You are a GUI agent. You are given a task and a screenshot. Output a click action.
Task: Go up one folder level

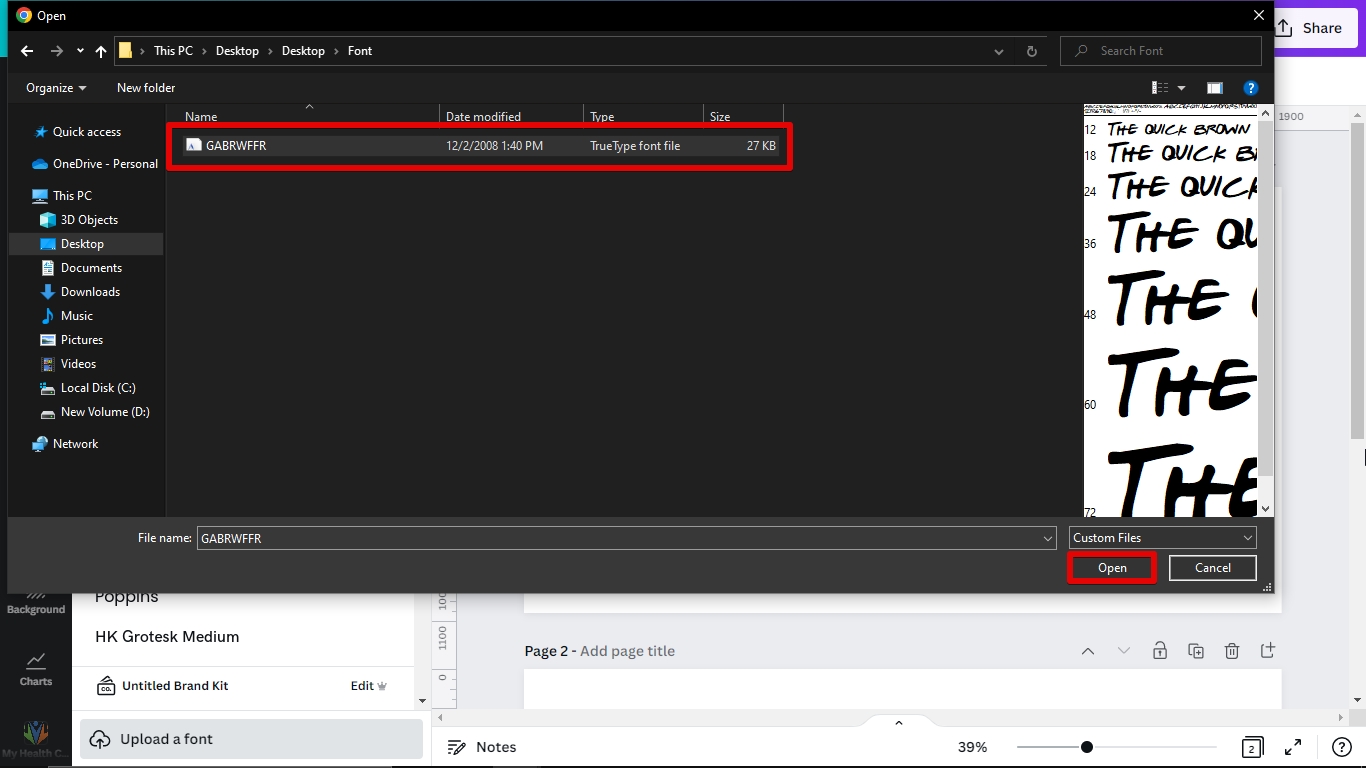101,51
